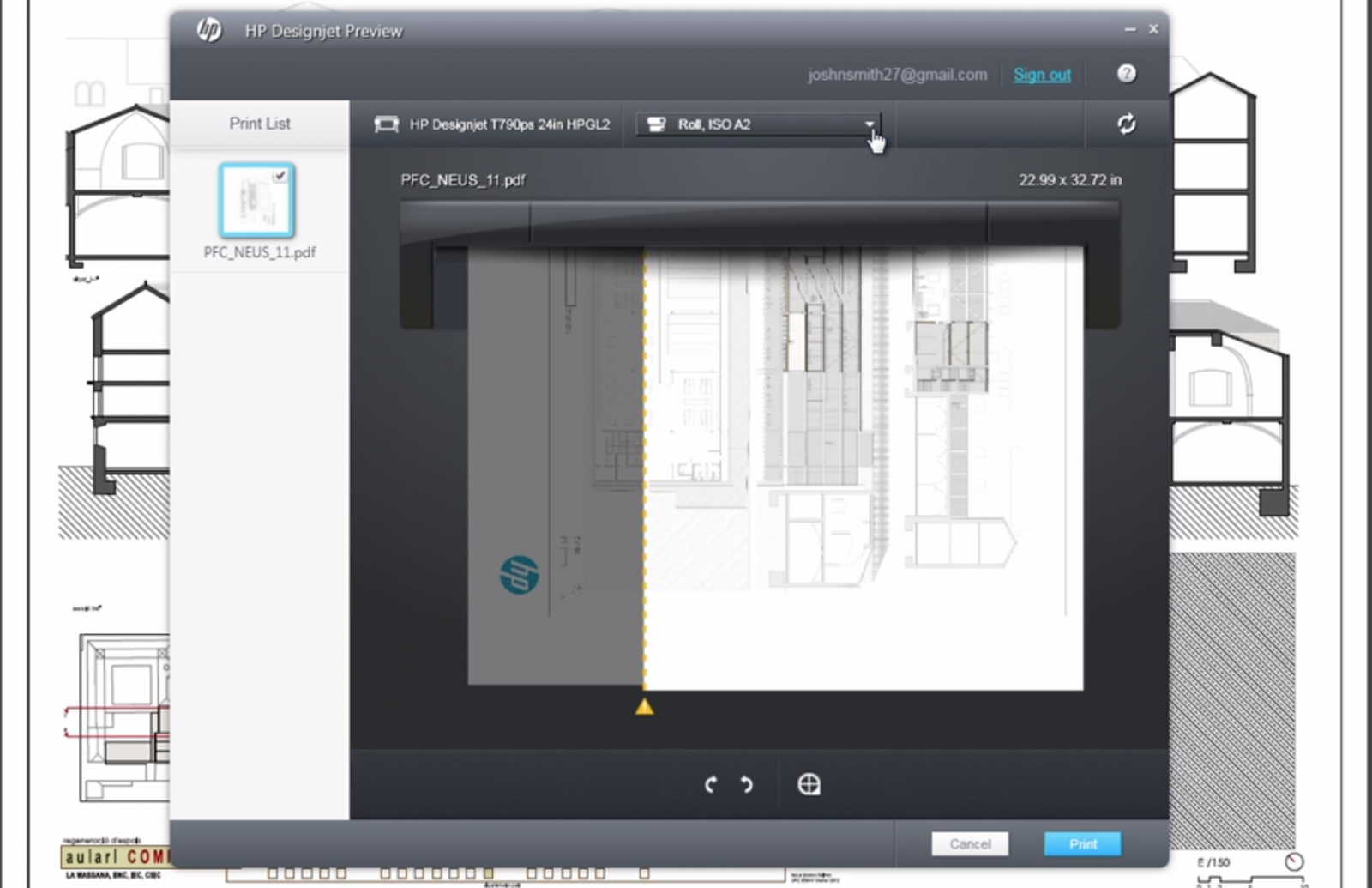Uncheck the PFC_NEUS_11.pdf thumbnail checkbox
1372x888 pixels.
pos(280,175)
